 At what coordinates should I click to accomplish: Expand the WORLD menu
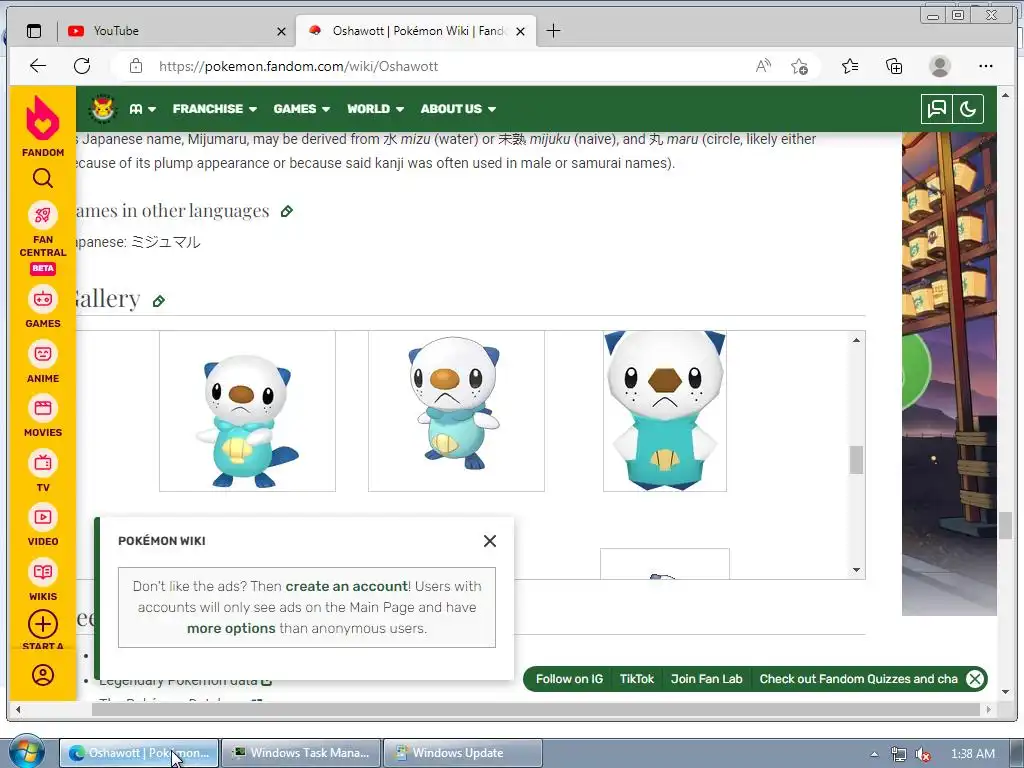[x=376, y=109]
